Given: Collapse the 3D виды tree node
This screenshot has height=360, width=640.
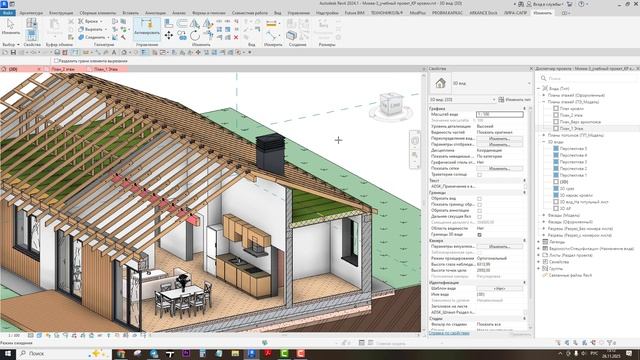Looking at the screenshot, I should tap(544, 142).
